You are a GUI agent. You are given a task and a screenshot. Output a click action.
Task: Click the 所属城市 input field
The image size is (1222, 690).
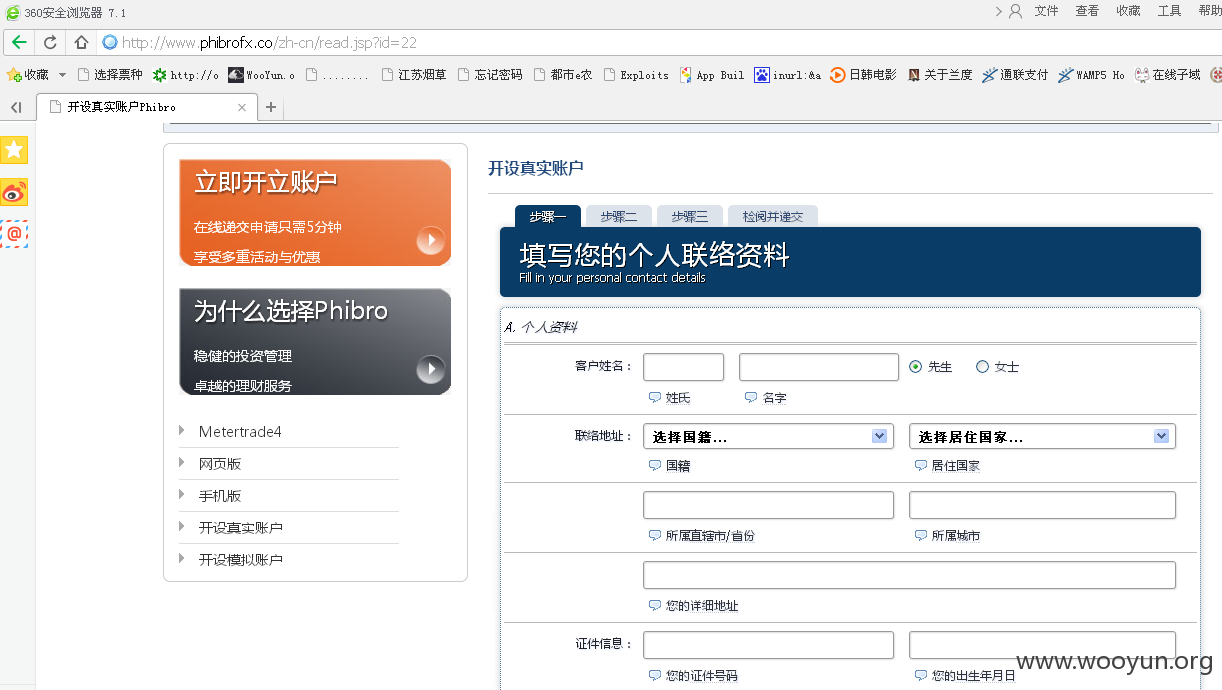pyautogui.click(x=1042, y=505)
